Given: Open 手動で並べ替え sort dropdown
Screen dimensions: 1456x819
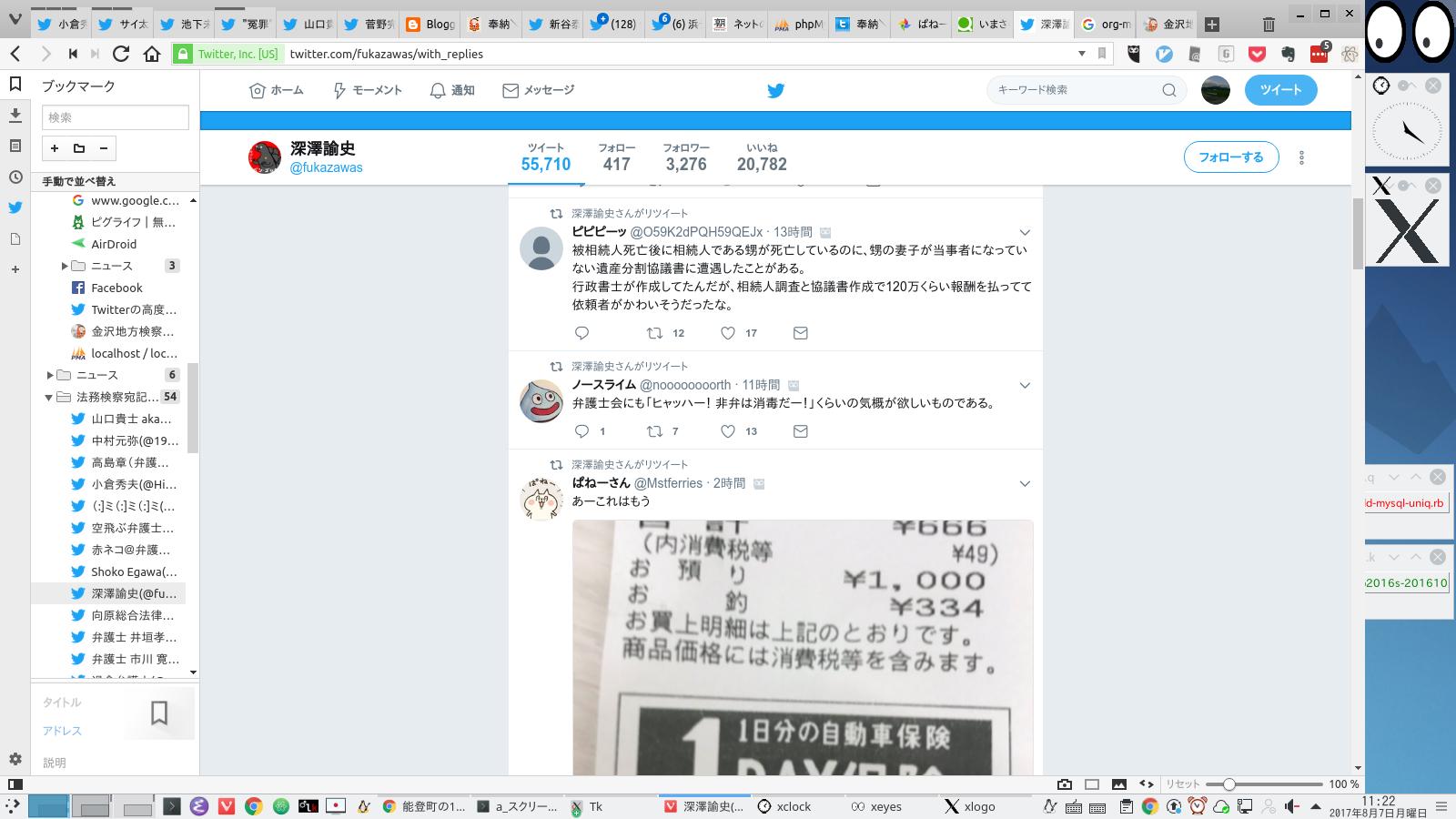Looking at the screenshot, I should (115, 181).
